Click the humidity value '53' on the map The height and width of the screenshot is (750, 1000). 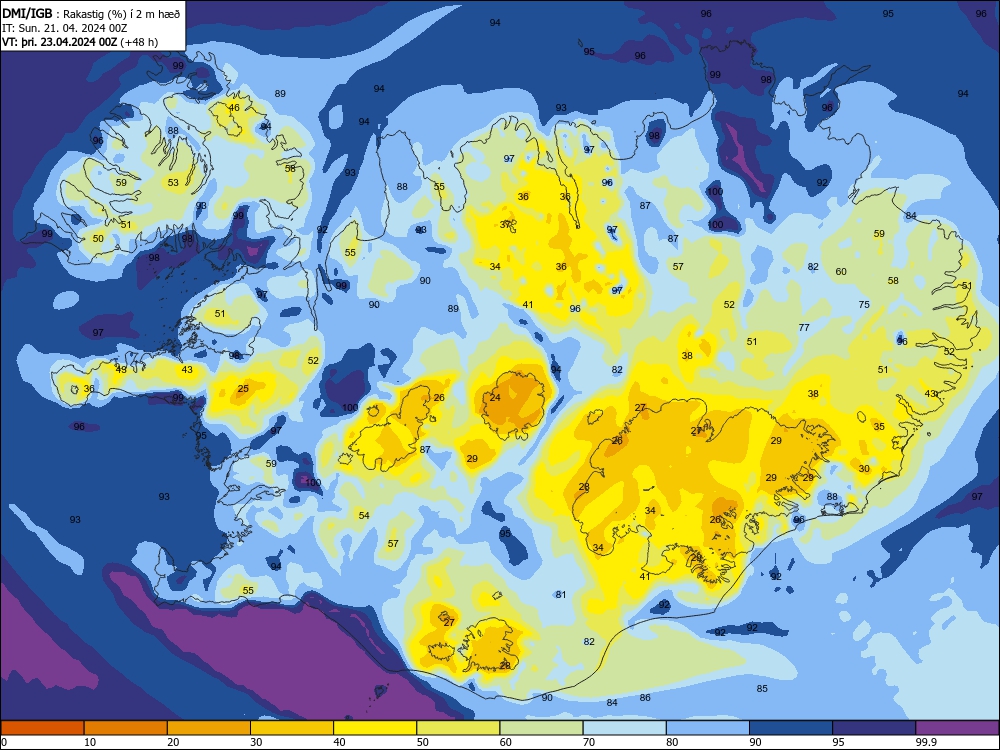(173, 183)
